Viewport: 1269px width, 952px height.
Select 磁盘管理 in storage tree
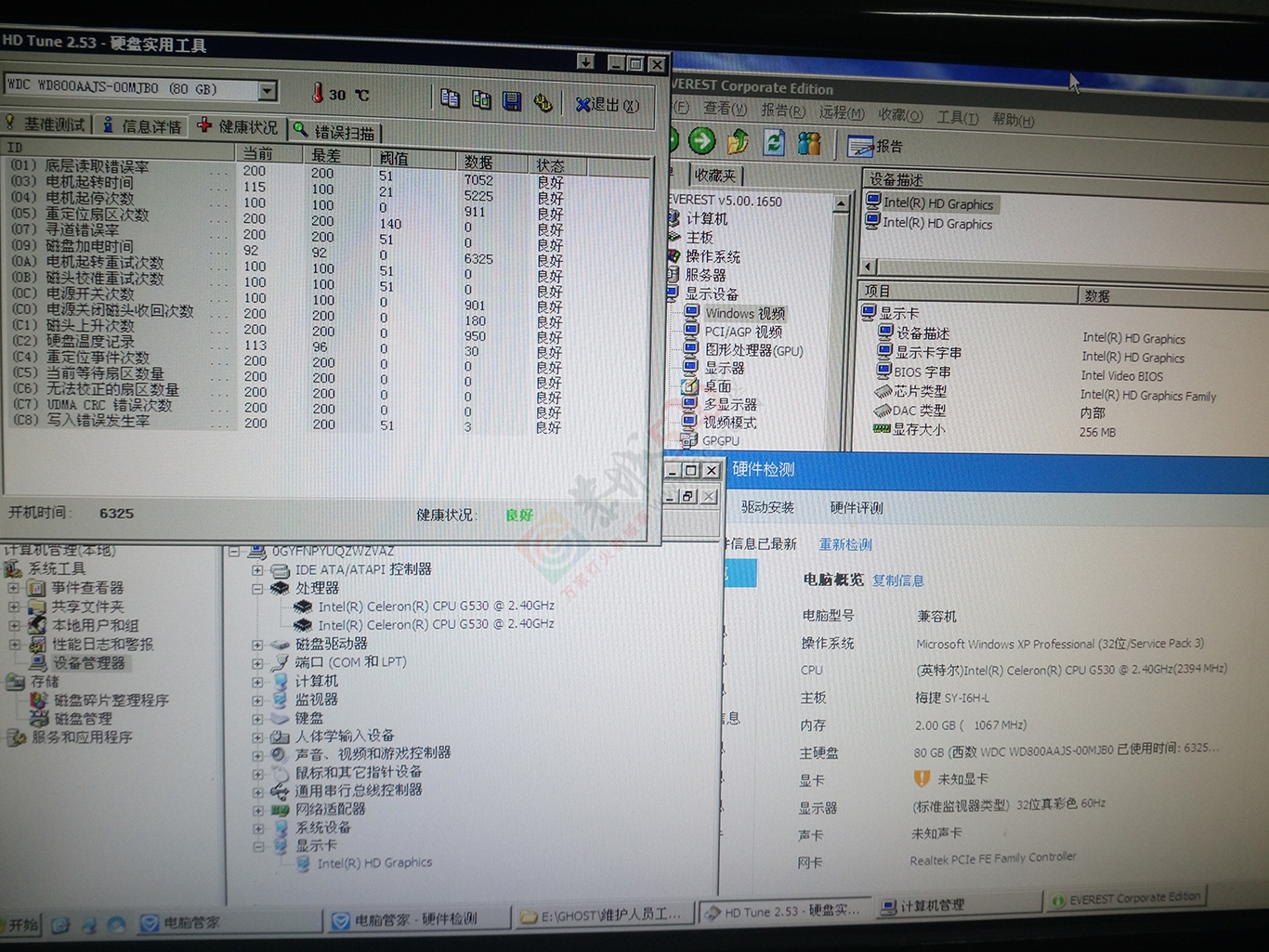click(x=83, y=719)
